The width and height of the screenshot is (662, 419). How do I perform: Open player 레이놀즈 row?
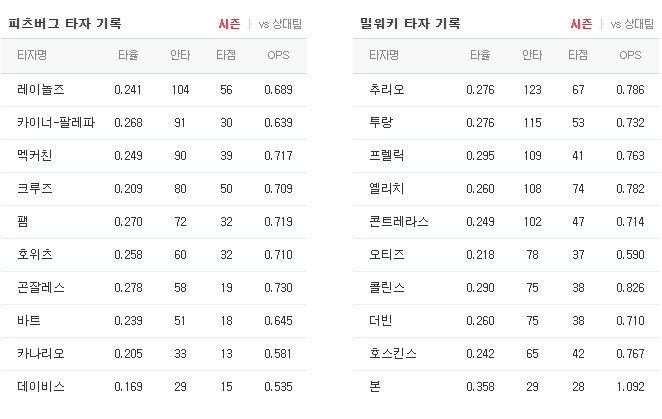154,90
